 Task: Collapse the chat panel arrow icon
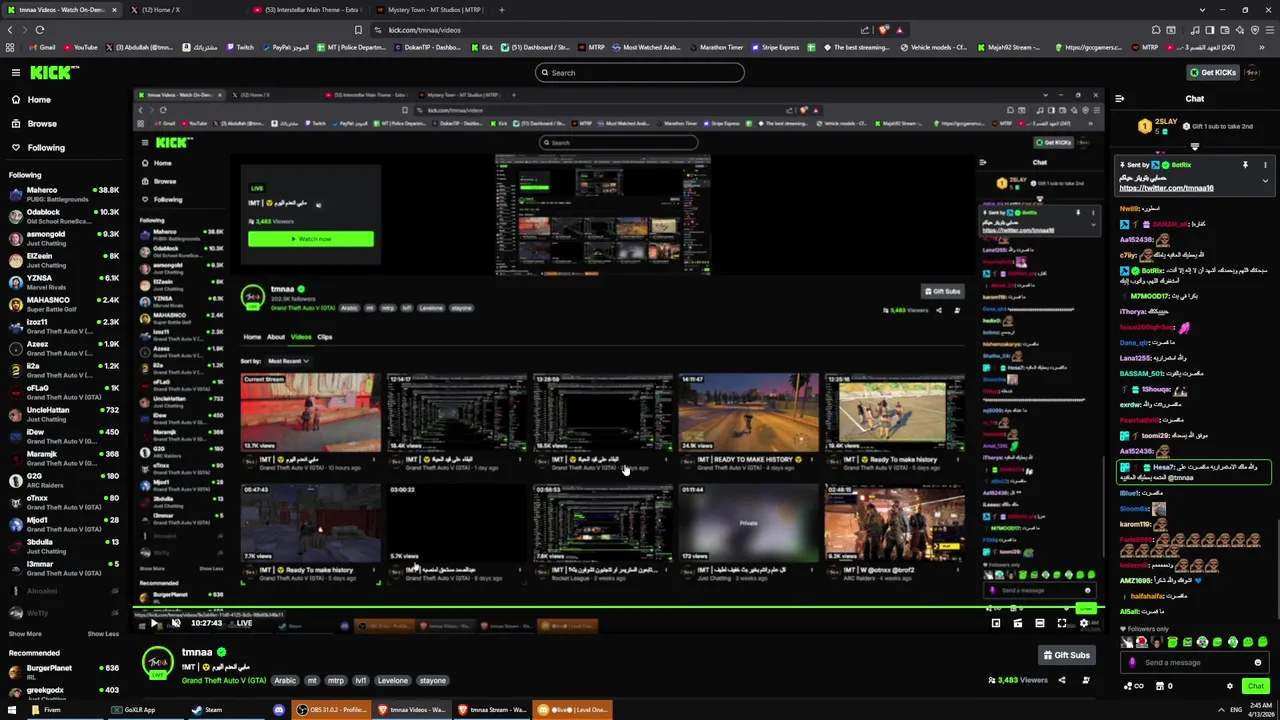tap(1119, 99)
